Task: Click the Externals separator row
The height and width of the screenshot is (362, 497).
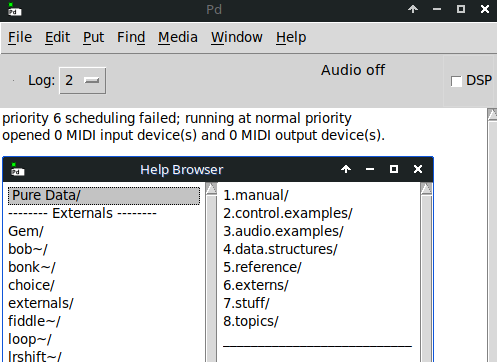Action: tap(82, 213)
